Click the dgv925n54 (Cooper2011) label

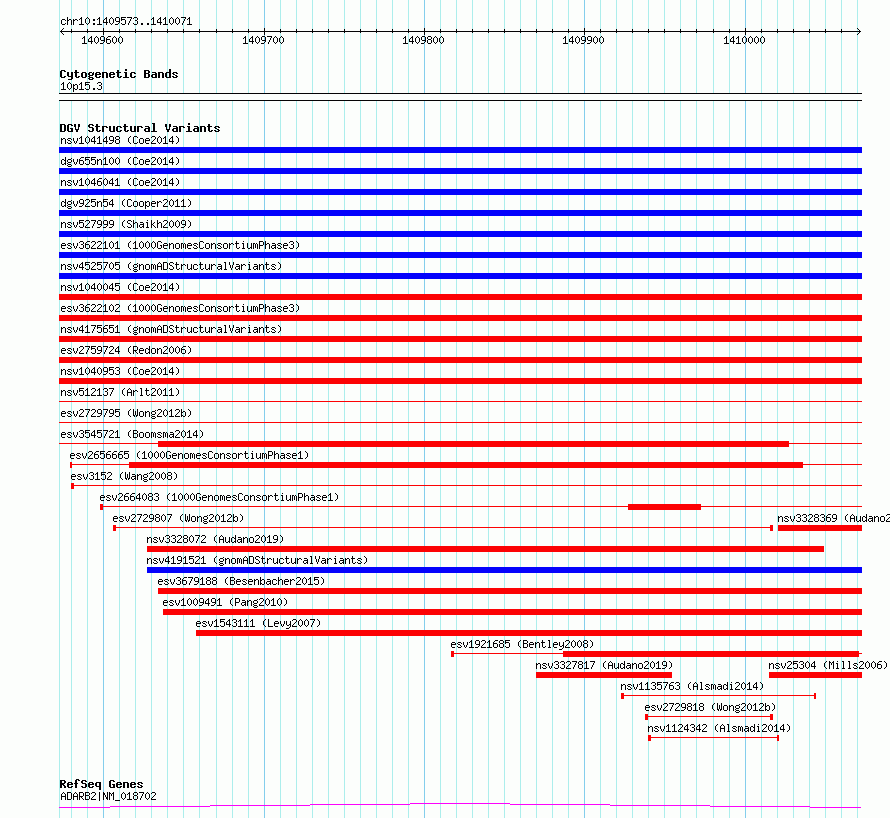tap(126, 203)
